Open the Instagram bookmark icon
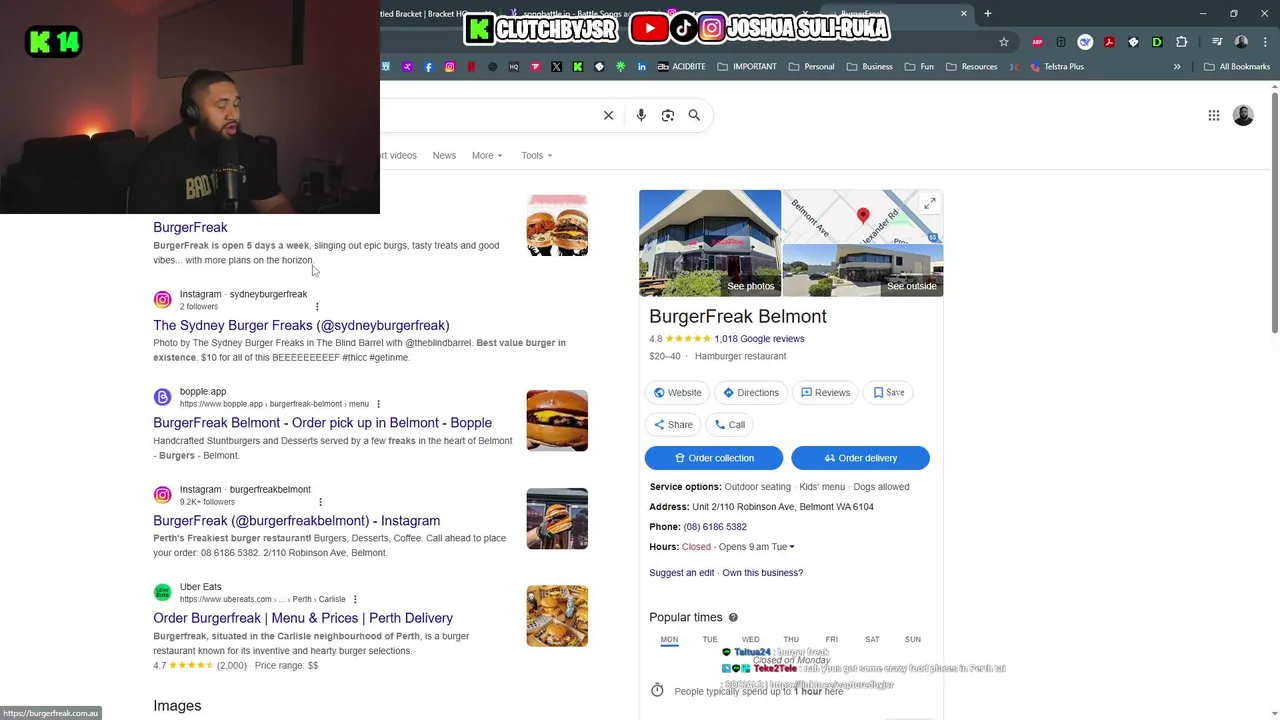1280x720 pixels. [x=450, y=67]
